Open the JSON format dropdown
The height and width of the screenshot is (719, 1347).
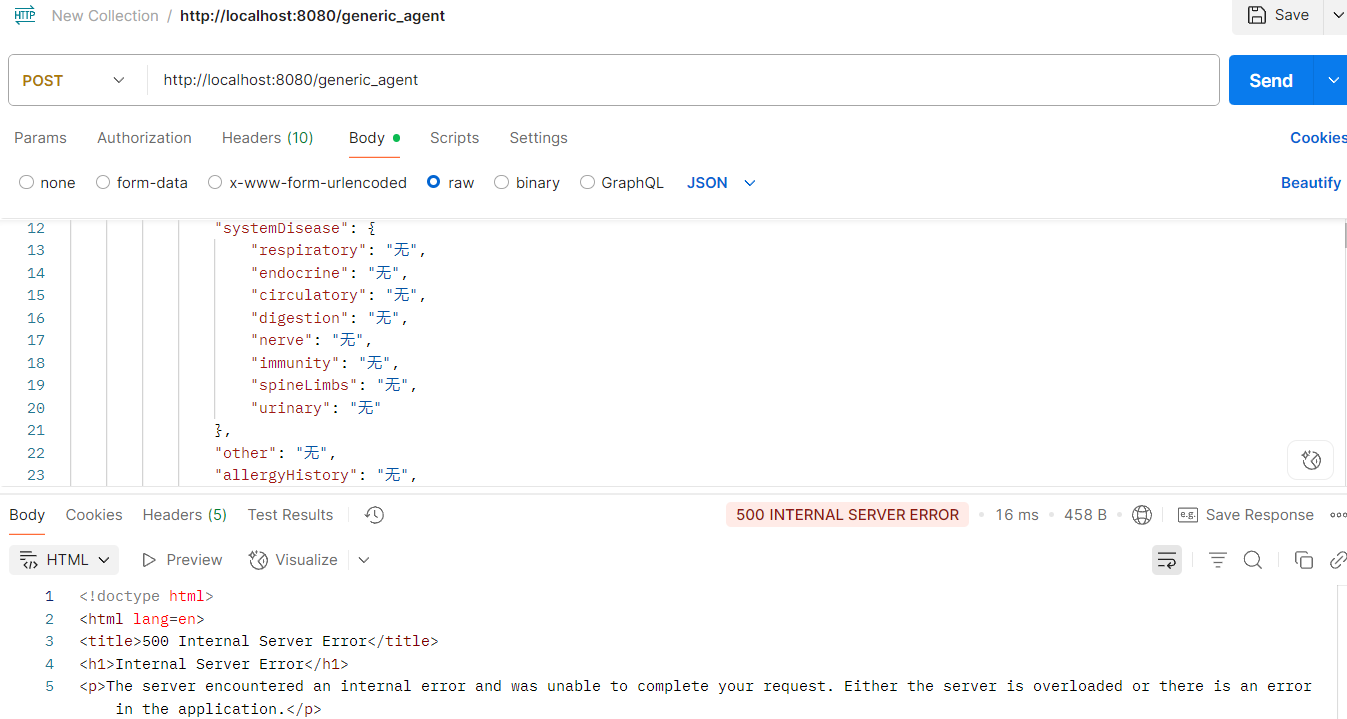coord(721,183)
